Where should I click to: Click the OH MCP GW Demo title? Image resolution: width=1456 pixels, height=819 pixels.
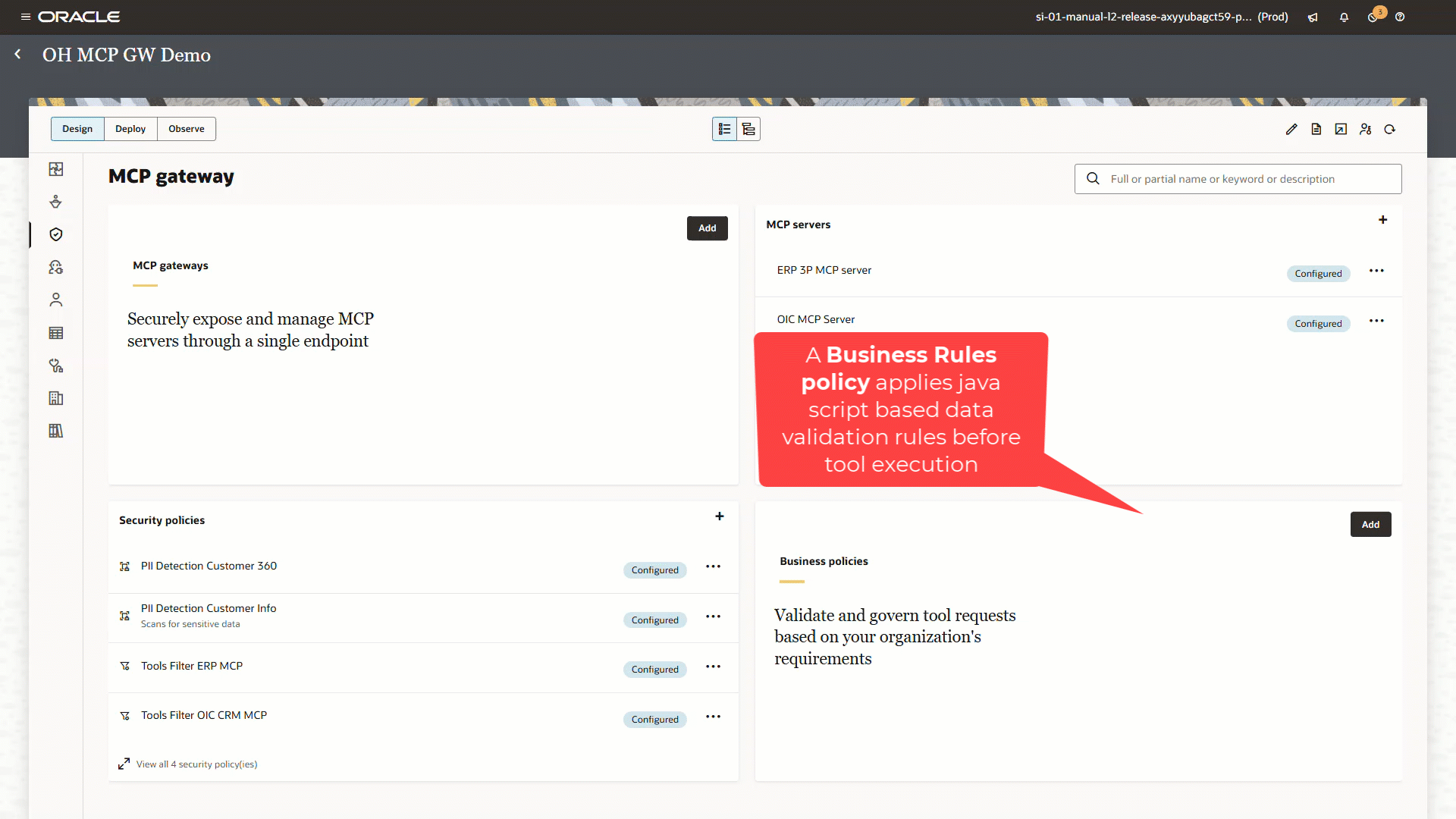(127, 55)
